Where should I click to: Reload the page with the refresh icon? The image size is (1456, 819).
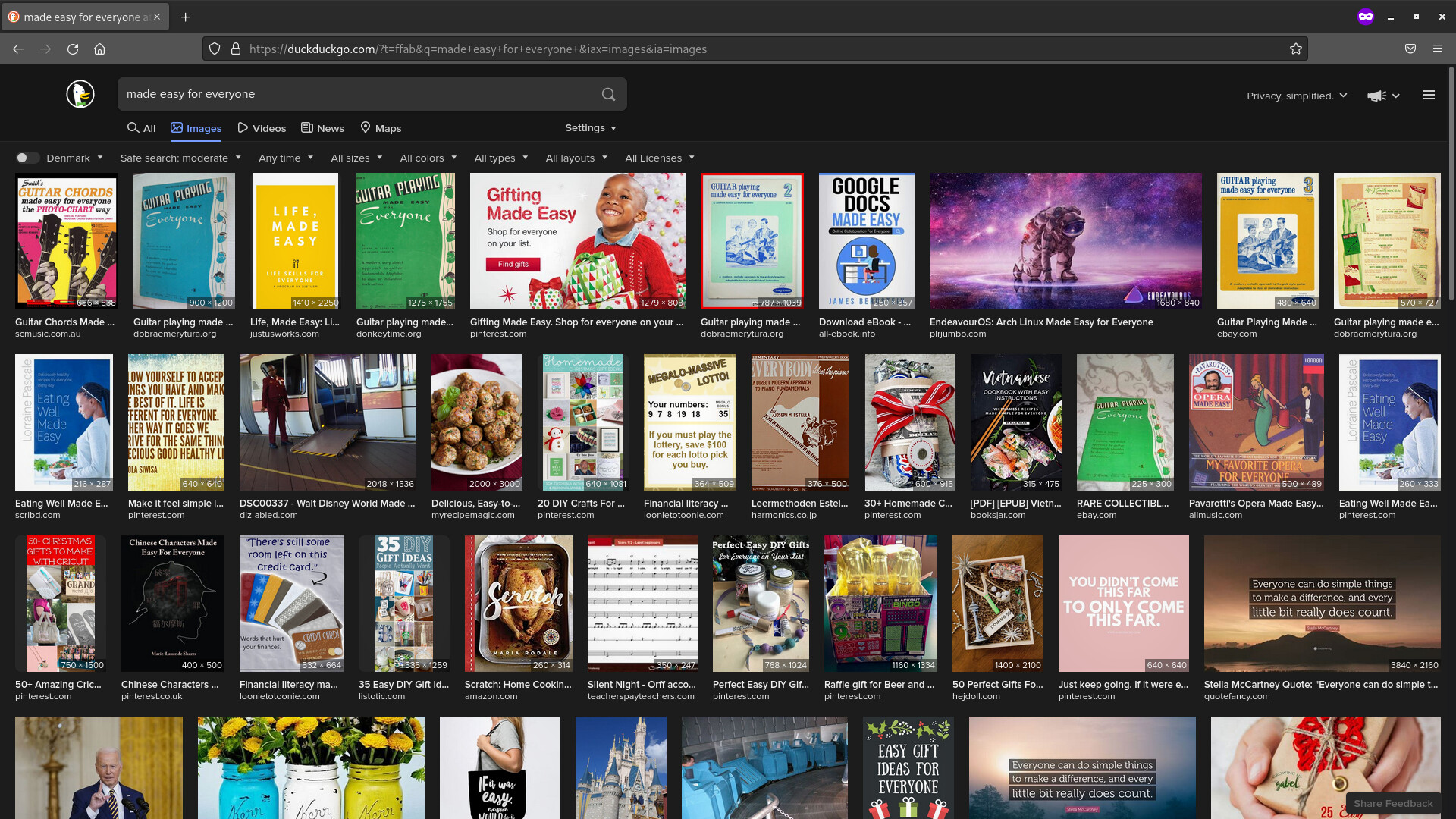pyautogui.click(x=73, y=49)
